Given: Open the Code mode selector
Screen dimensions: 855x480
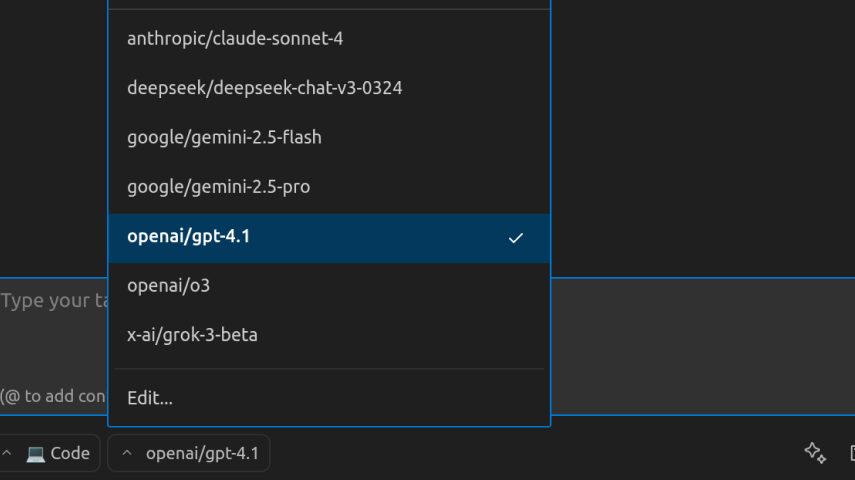Looking at the screenshot, I should [49, 453].
